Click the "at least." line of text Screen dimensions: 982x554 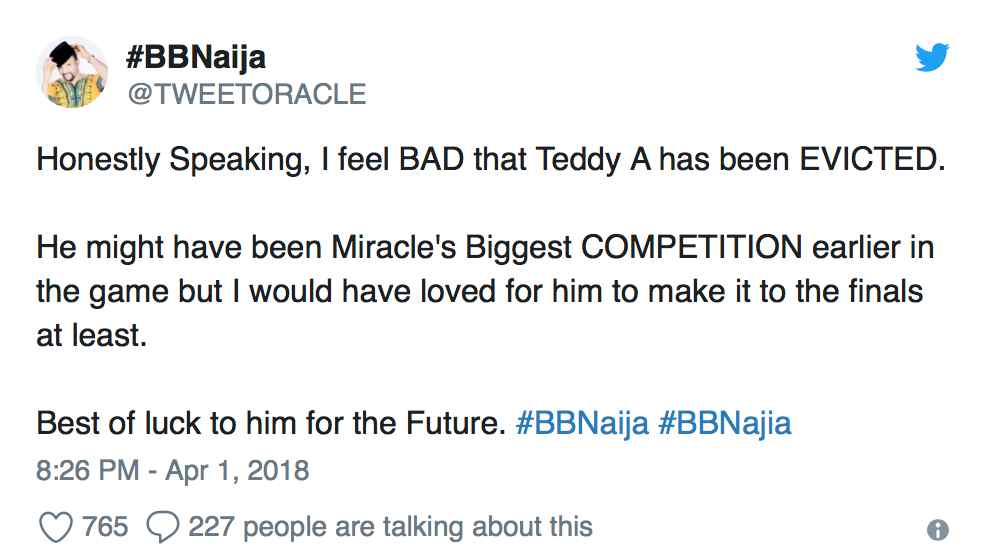(91, 335)
